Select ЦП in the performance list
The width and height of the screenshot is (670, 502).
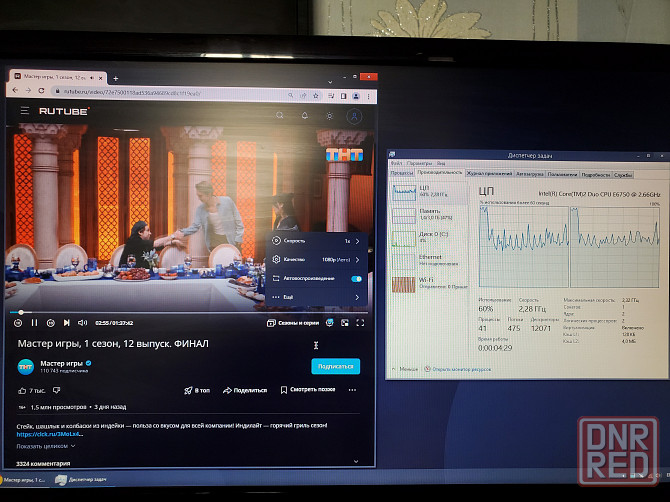pos(429,192)
